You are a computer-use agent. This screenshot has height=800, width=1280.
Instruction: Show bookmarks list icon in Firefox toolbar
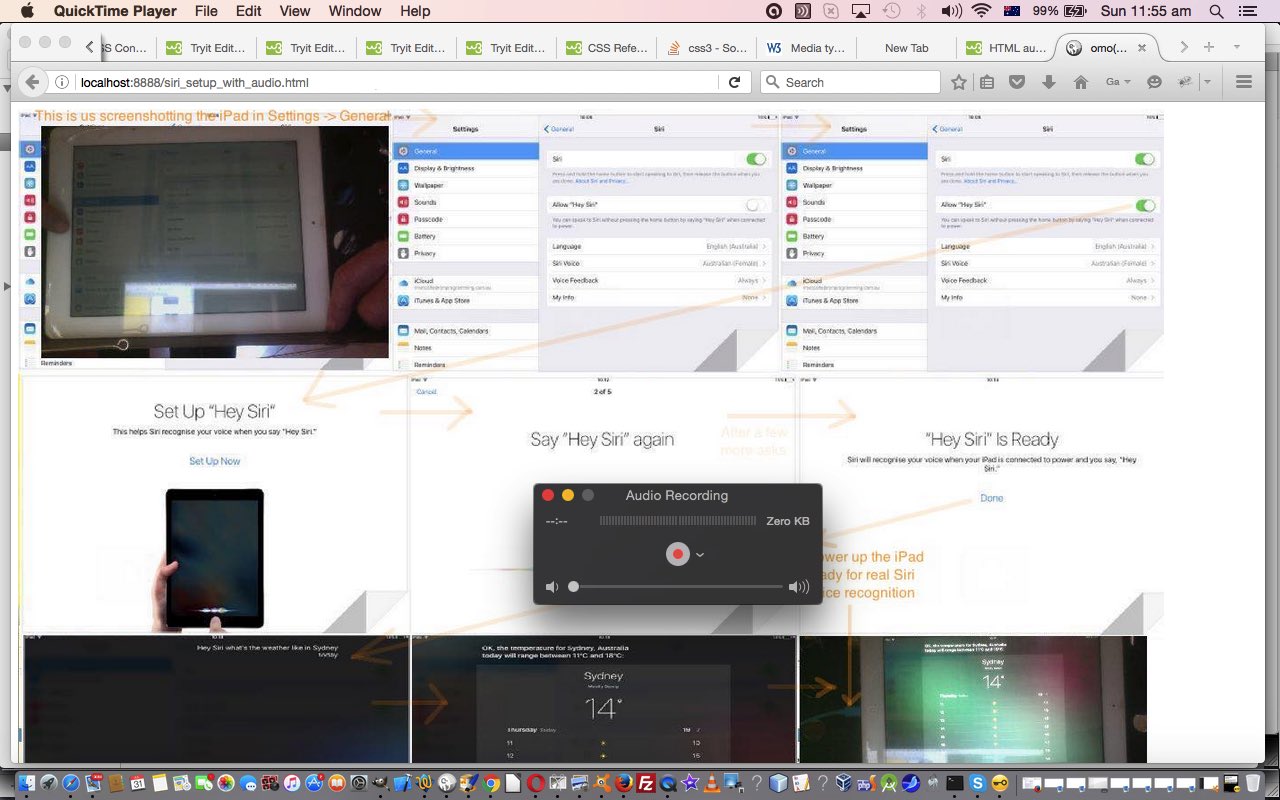coord(987,82)
